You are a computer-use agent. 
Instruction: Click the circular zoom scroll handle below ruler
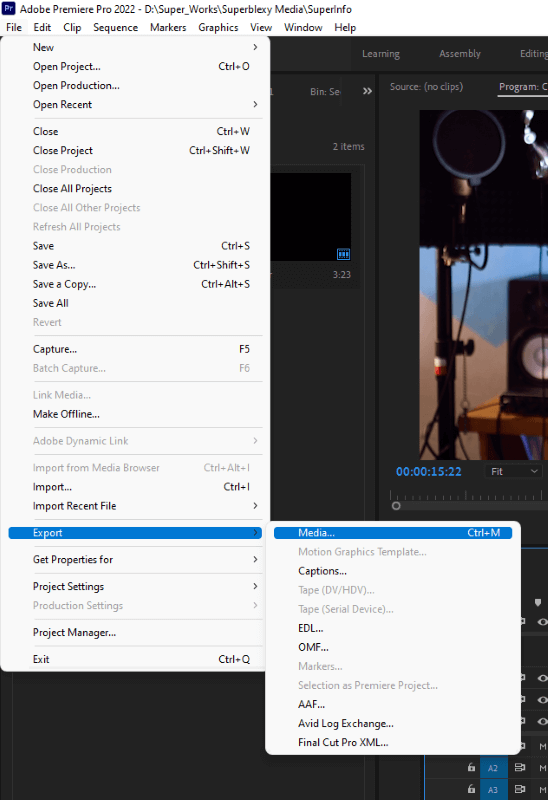pos(396,506)
